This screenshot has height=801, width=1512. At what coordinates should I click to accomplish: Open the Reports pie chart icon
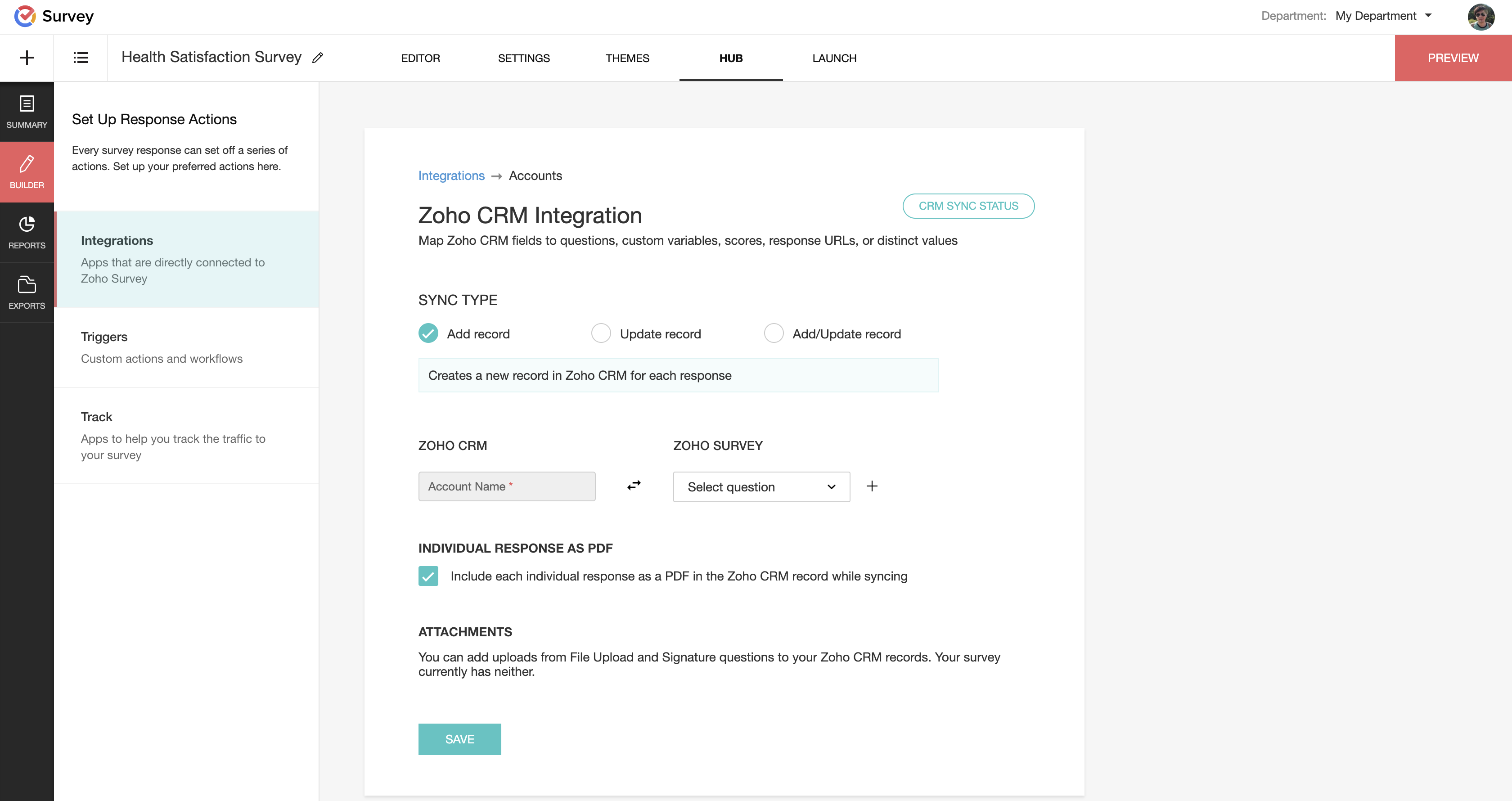(x=27, y=232)
